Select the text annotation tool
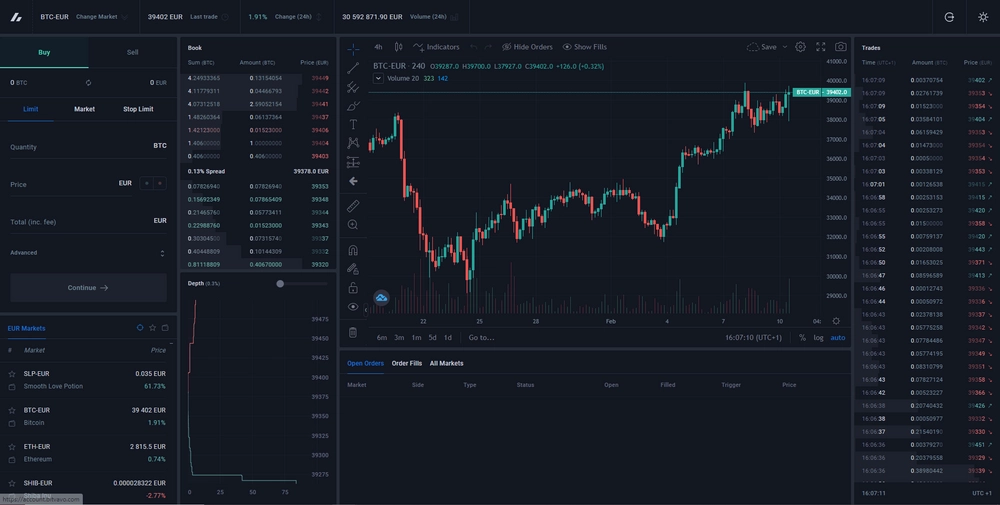 (353, 124)
